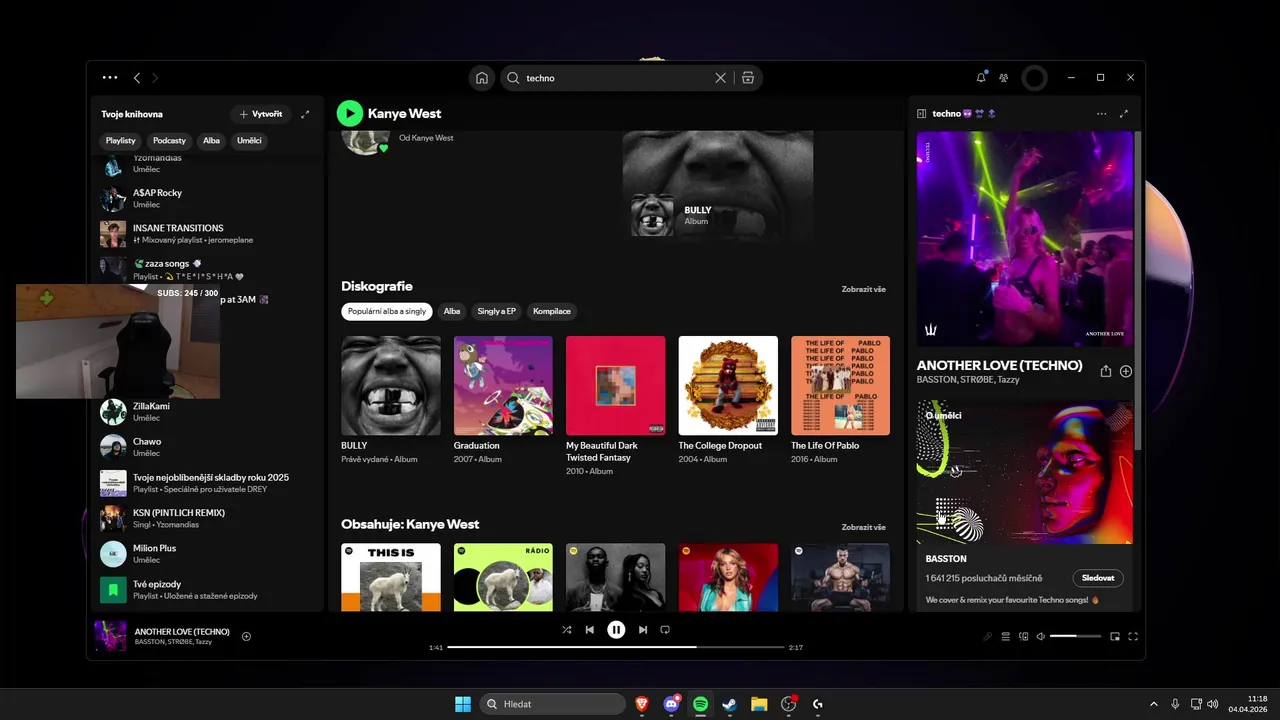The width and height of the screenshot is (1280, 720).
Task: Select the Alba discography filter
Action: [452, 311]
